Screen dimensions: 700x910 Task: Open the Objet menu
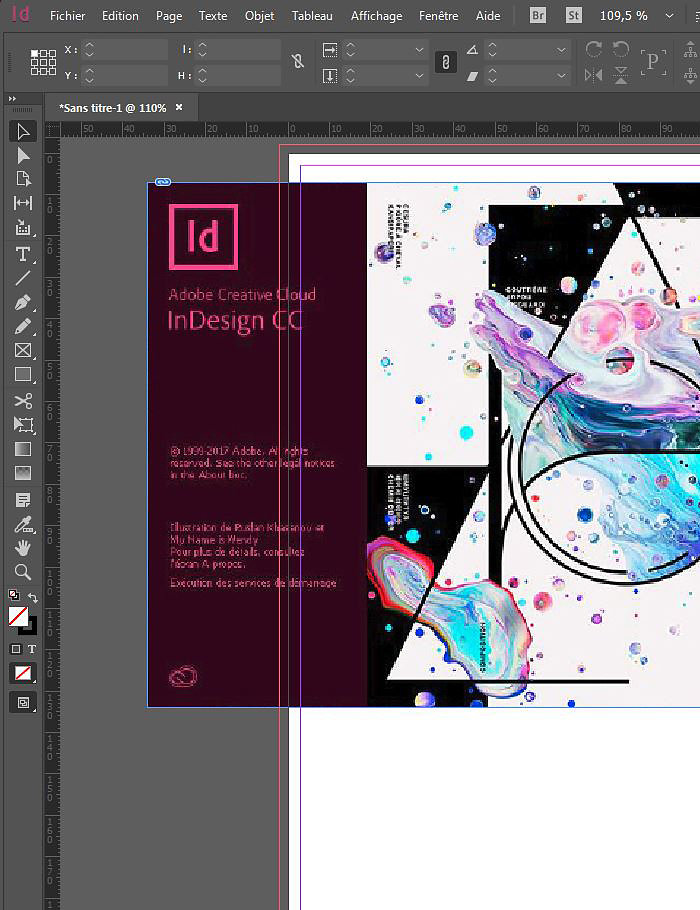coord(259,16)
